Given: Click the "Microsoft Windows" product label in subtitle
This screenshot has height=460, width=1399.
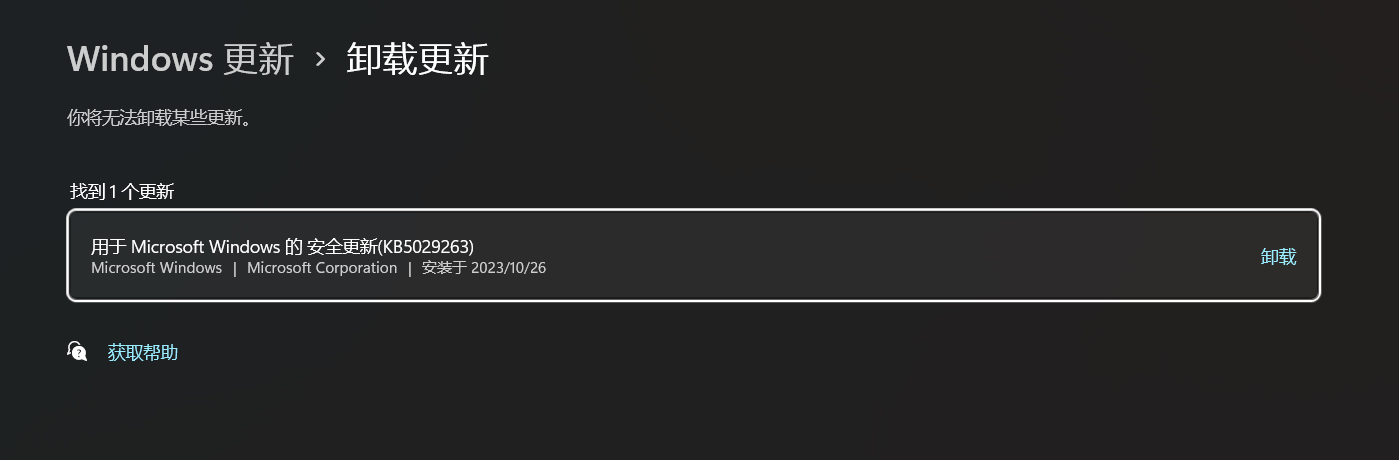Looking at the screenshot, I should [156, 268].
